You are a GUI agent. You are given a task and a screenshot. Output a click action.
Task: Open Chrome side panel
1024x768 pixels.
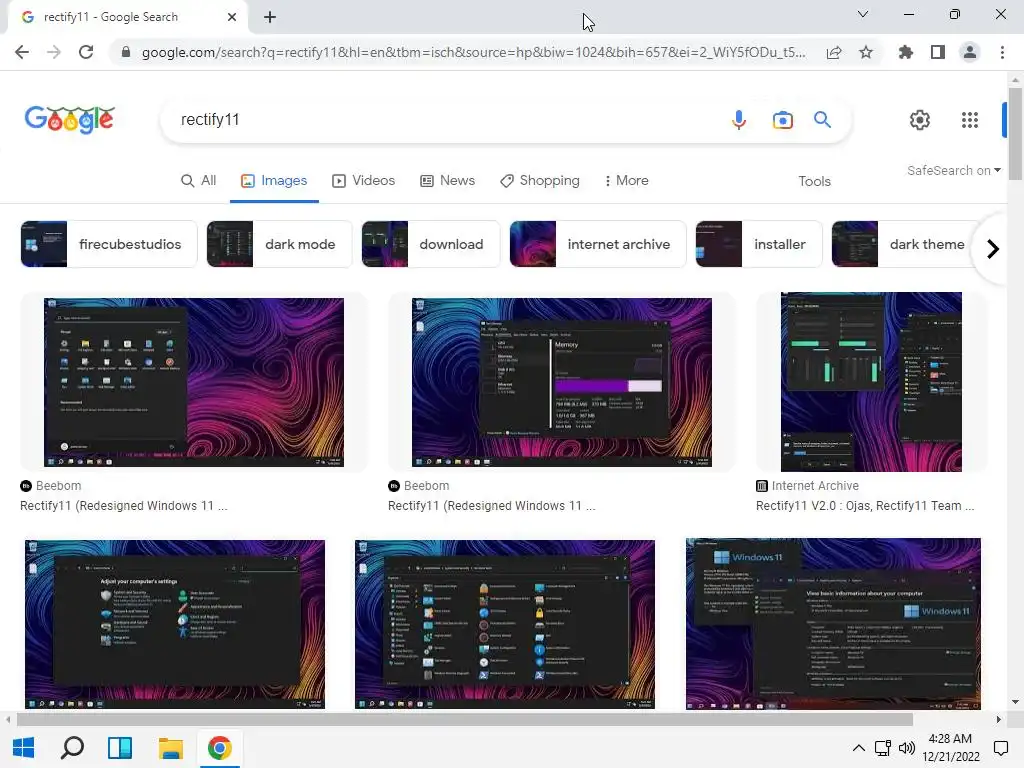pyautogui.click(x=938, y=52)
